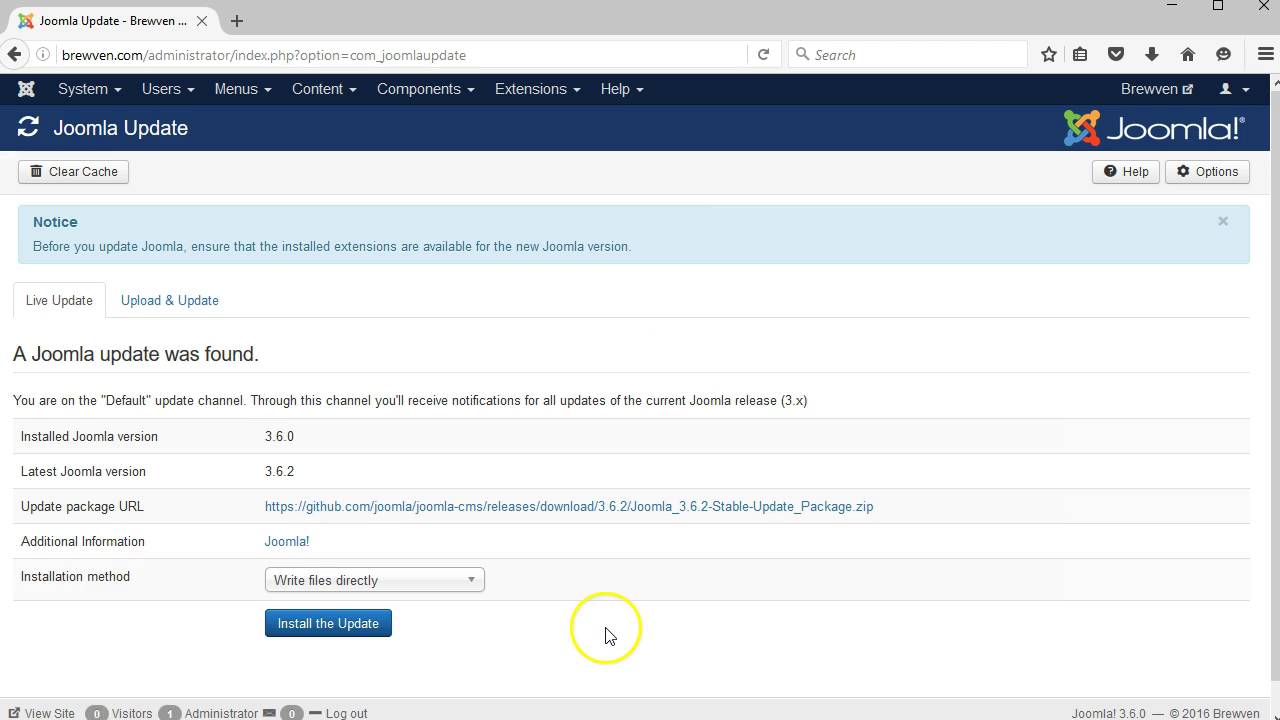Click the smiley chat icon in toolbar
This screenshot has height=720, width=1280.
(x=1223, y=55)
